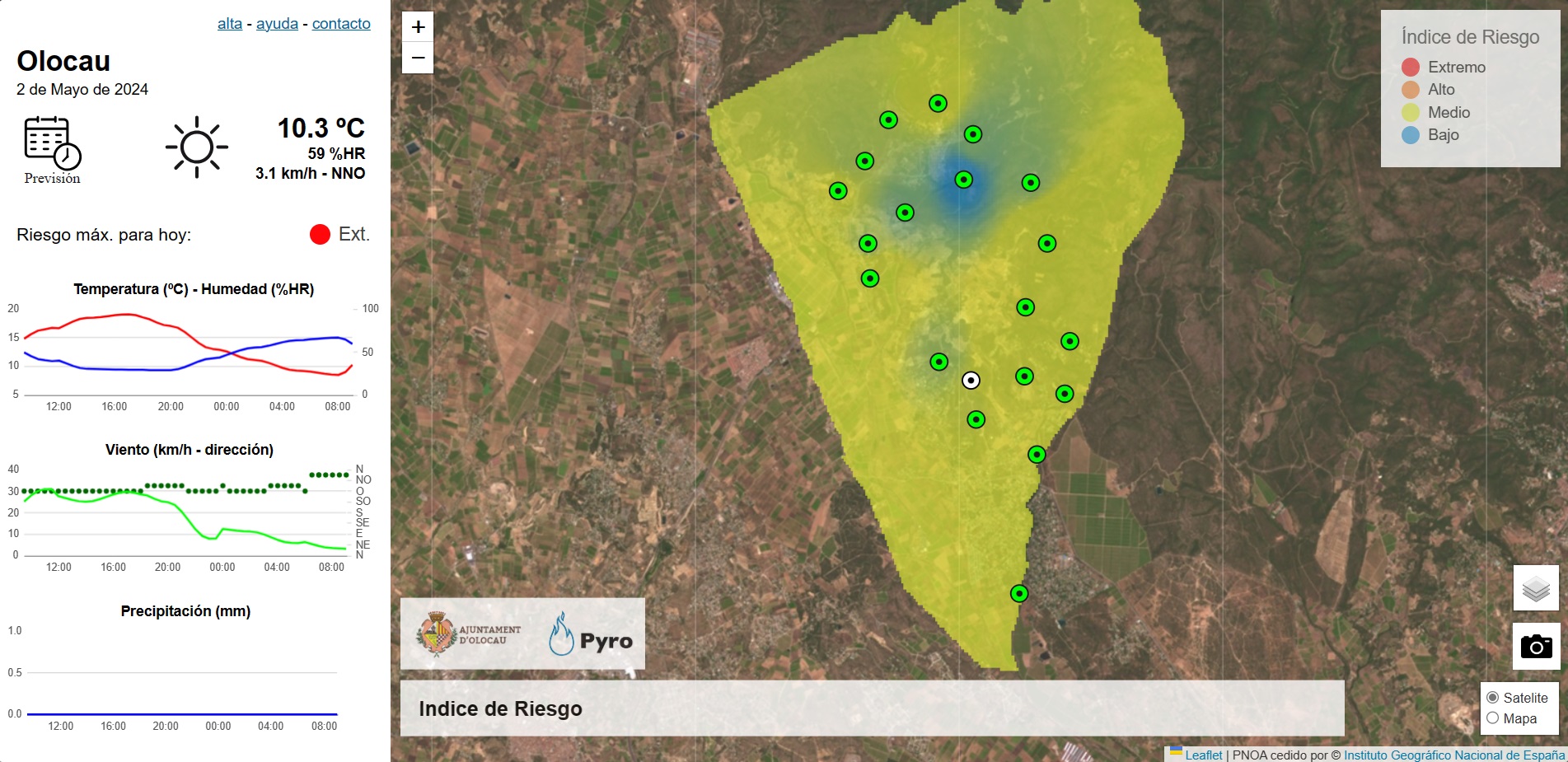
Task: Click the red Ext. risk indicator dot
Action: (319, 234)
